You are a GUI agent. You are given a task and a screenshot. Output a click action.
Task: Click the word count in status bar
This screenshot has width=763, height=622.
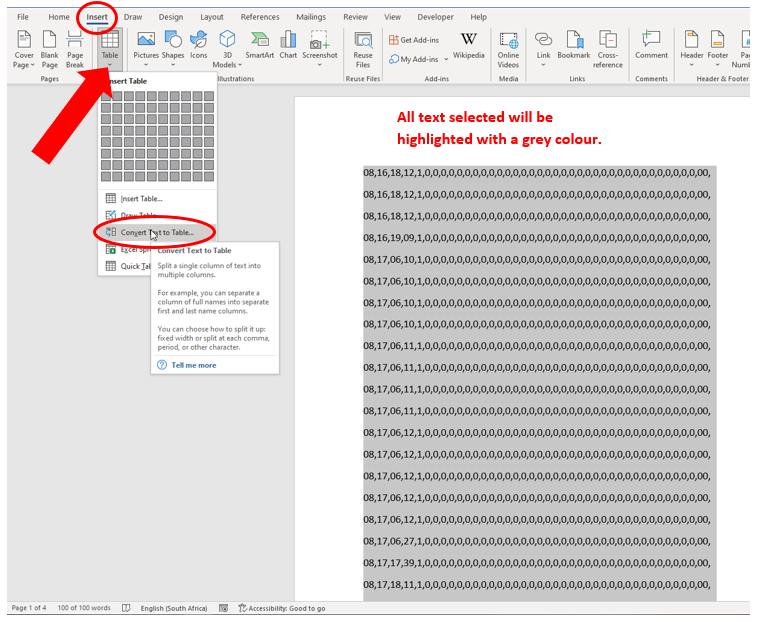(x=84, y=608)
